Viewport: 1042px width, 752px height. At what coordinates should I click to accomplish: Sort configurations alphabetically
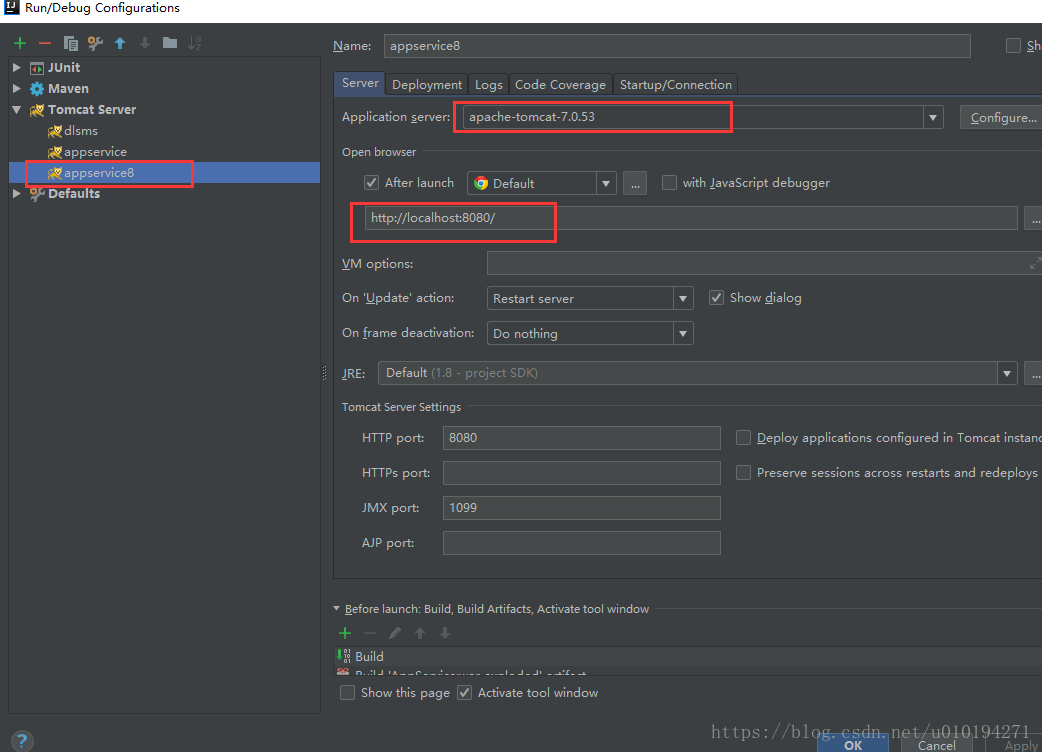pos(195,43)
